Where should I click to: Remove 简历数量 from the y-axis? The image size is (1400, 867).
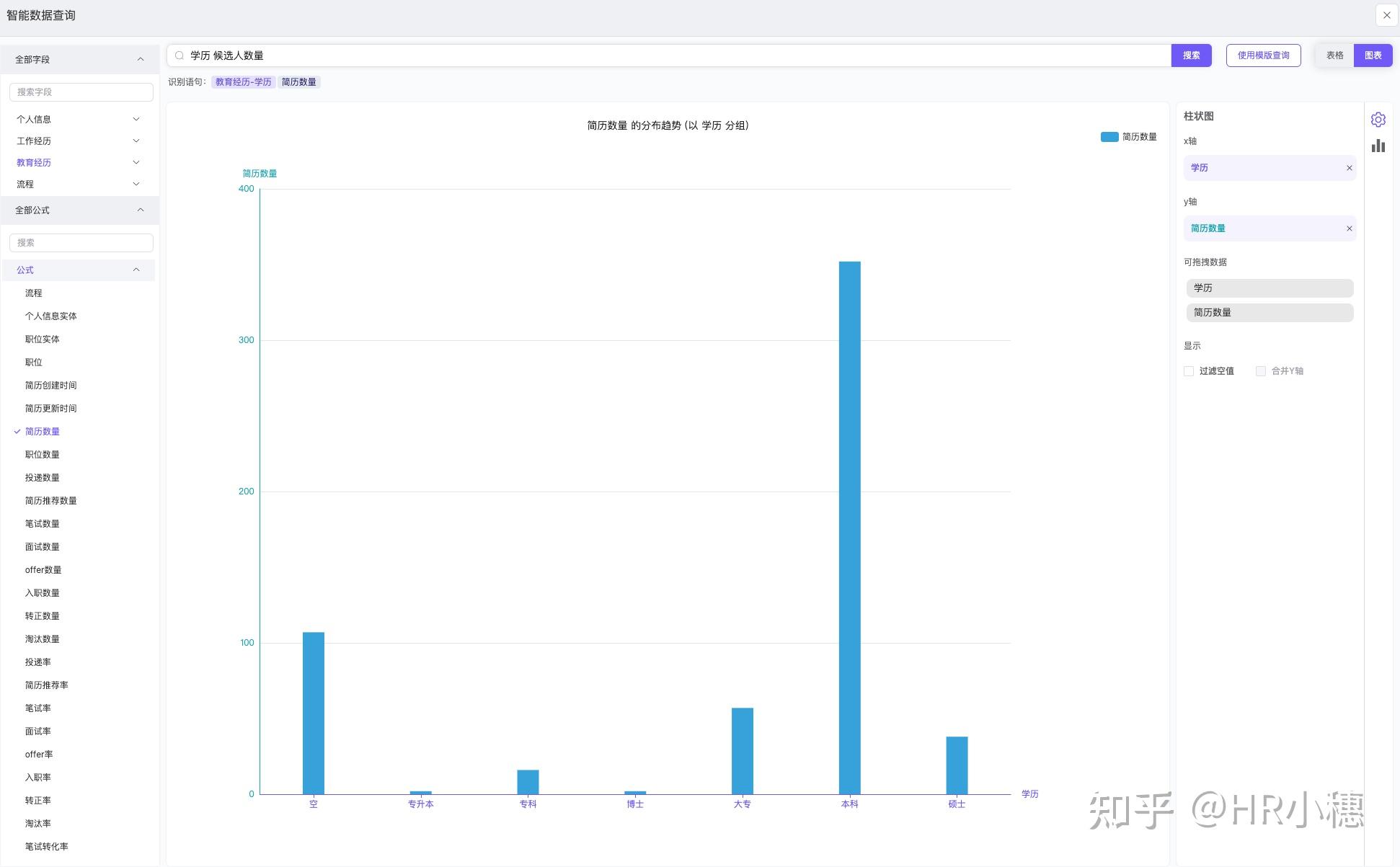pos(1349,228)
